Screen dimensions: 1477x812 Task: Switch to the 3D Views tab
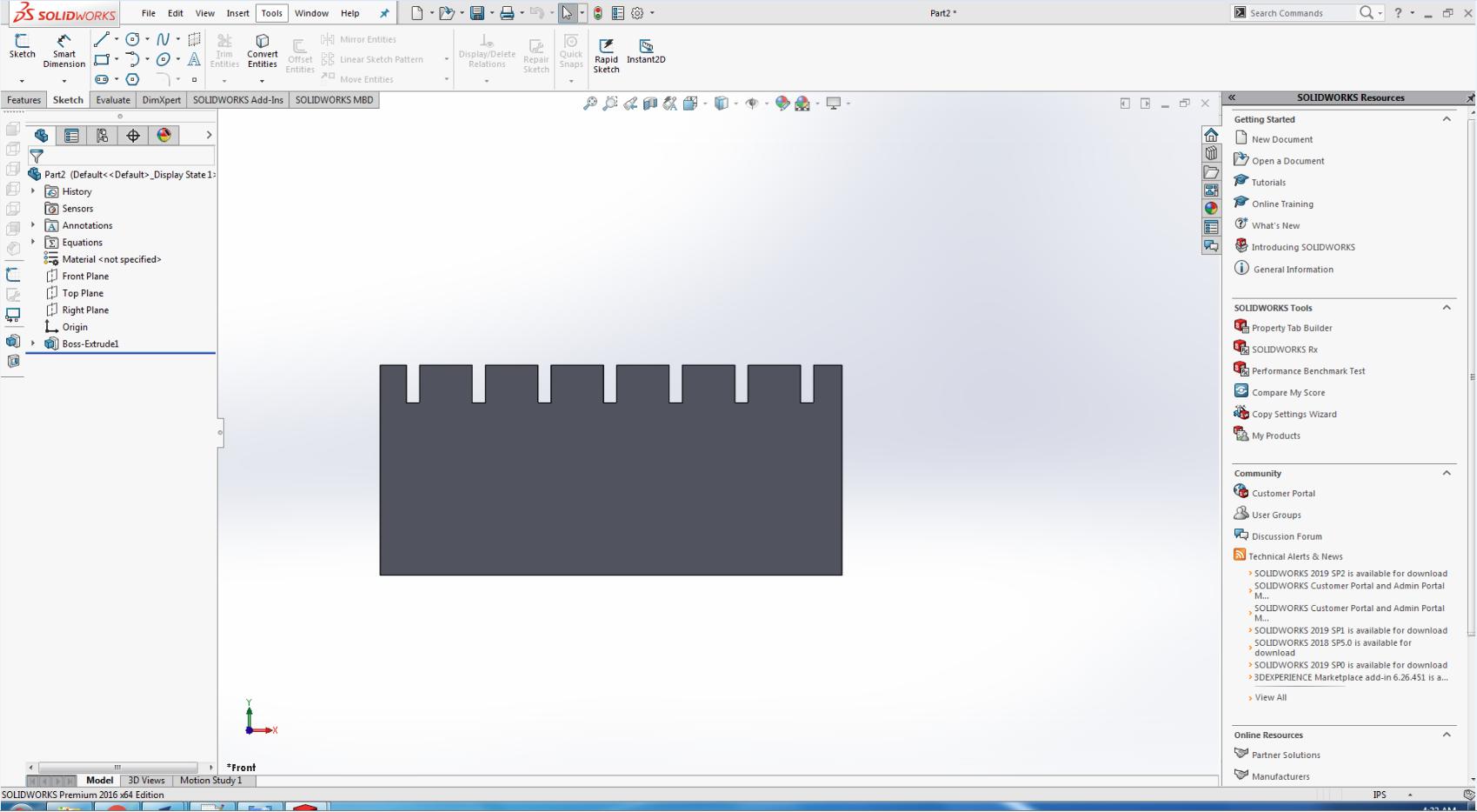click(x=146, y=781)
